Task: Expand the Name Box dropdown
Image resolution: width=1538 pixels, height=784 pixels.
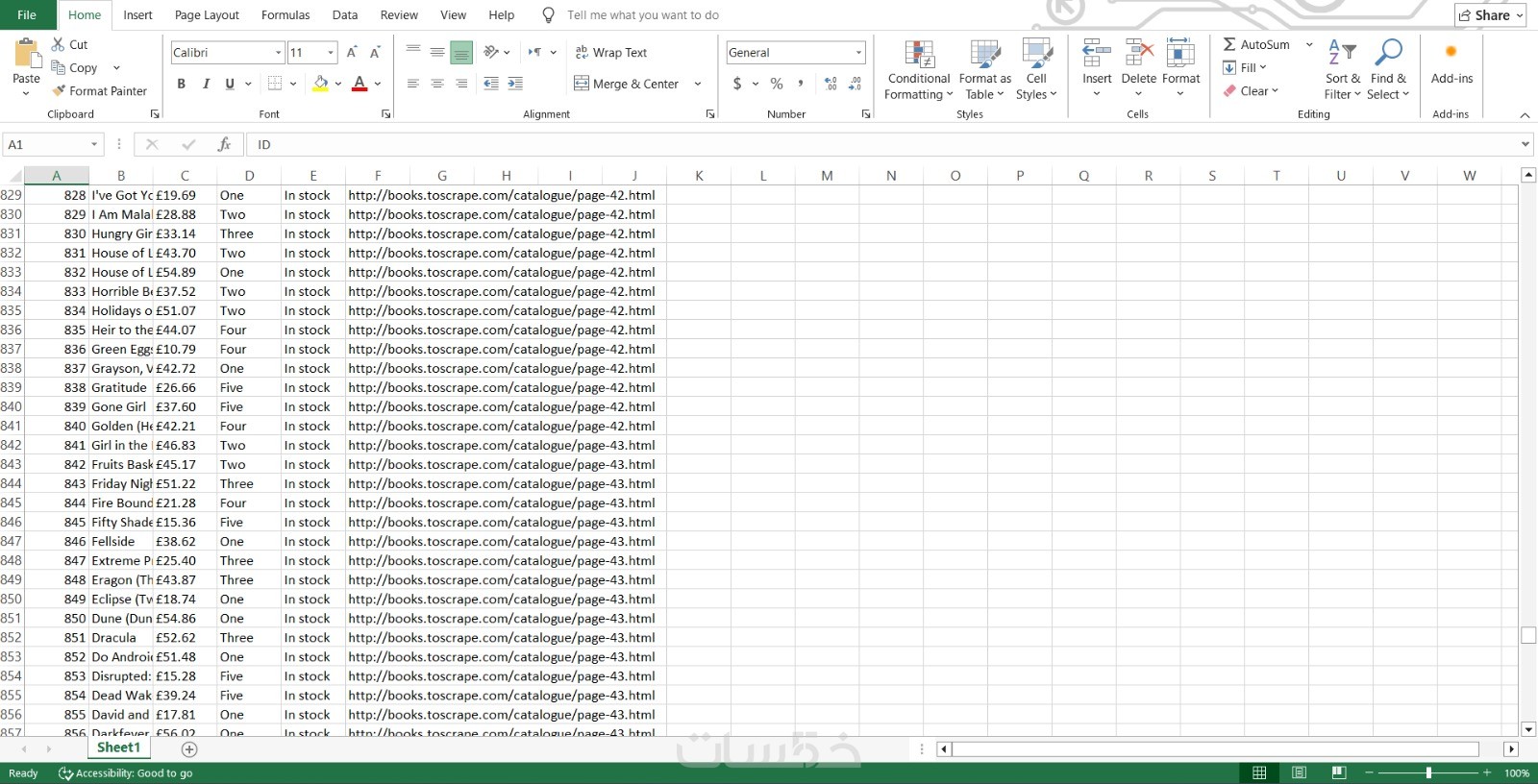Action: [x=94, y=144]
